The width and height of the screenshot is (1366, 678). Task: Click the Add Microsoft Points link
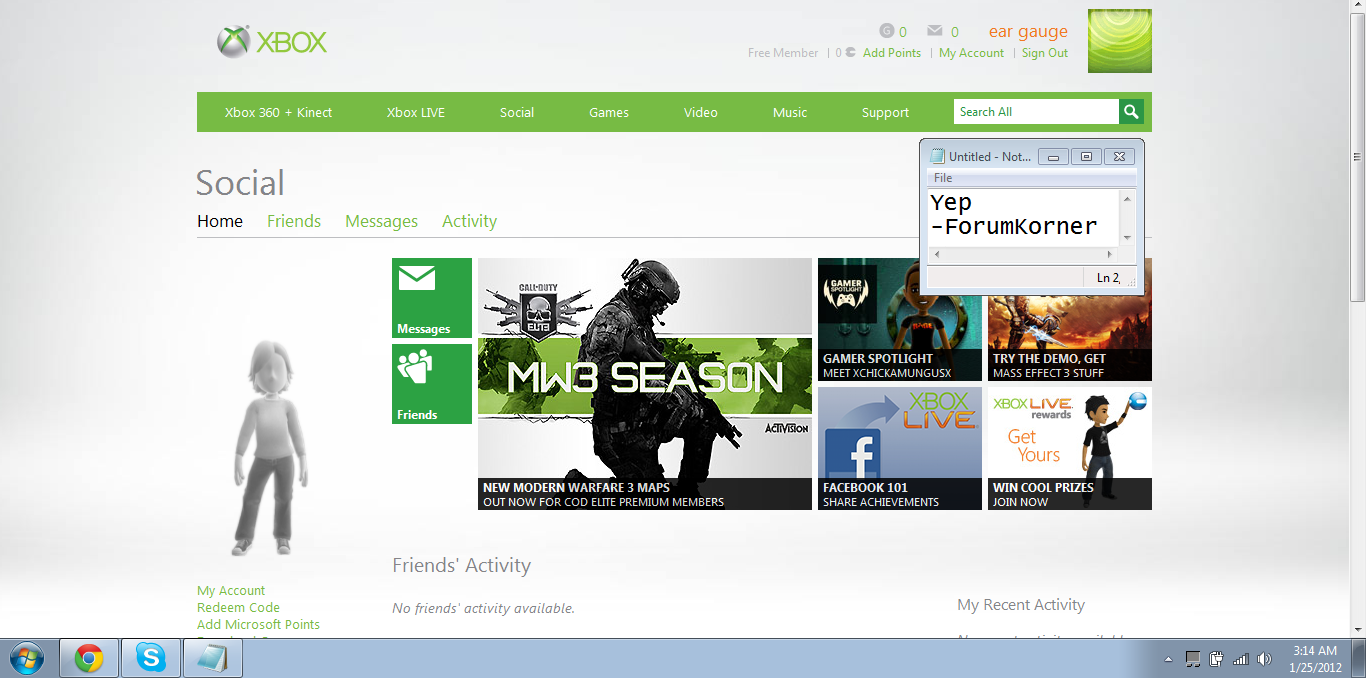(x=258, y=625)
